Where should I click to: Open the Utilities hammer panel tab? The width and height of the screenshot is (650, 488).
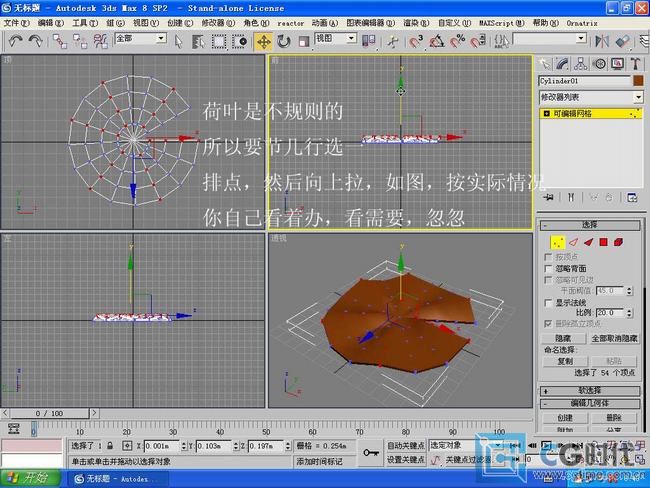coord(635,64)
